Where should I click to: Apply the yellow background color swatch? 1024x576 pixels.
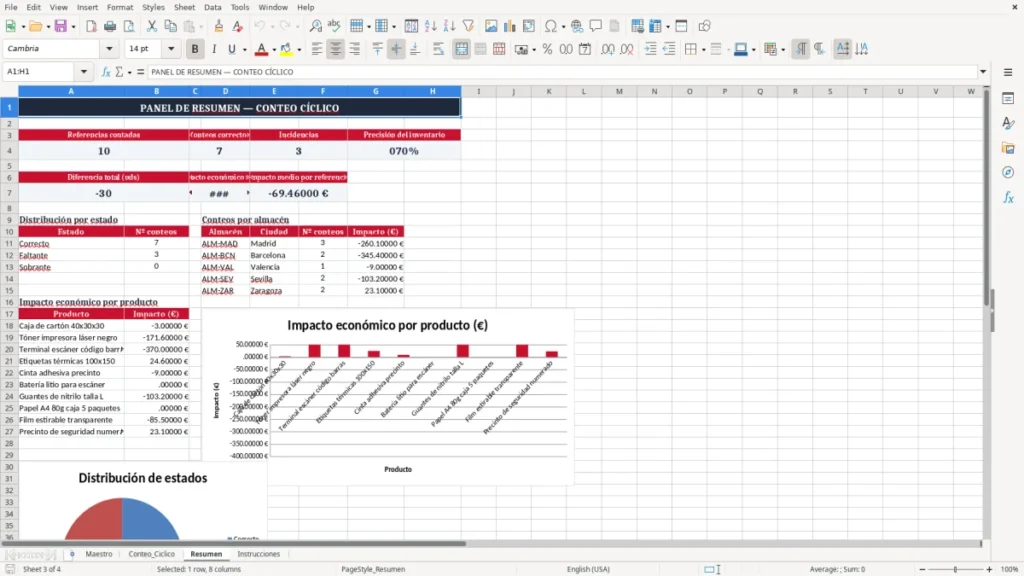pos(286,49)
